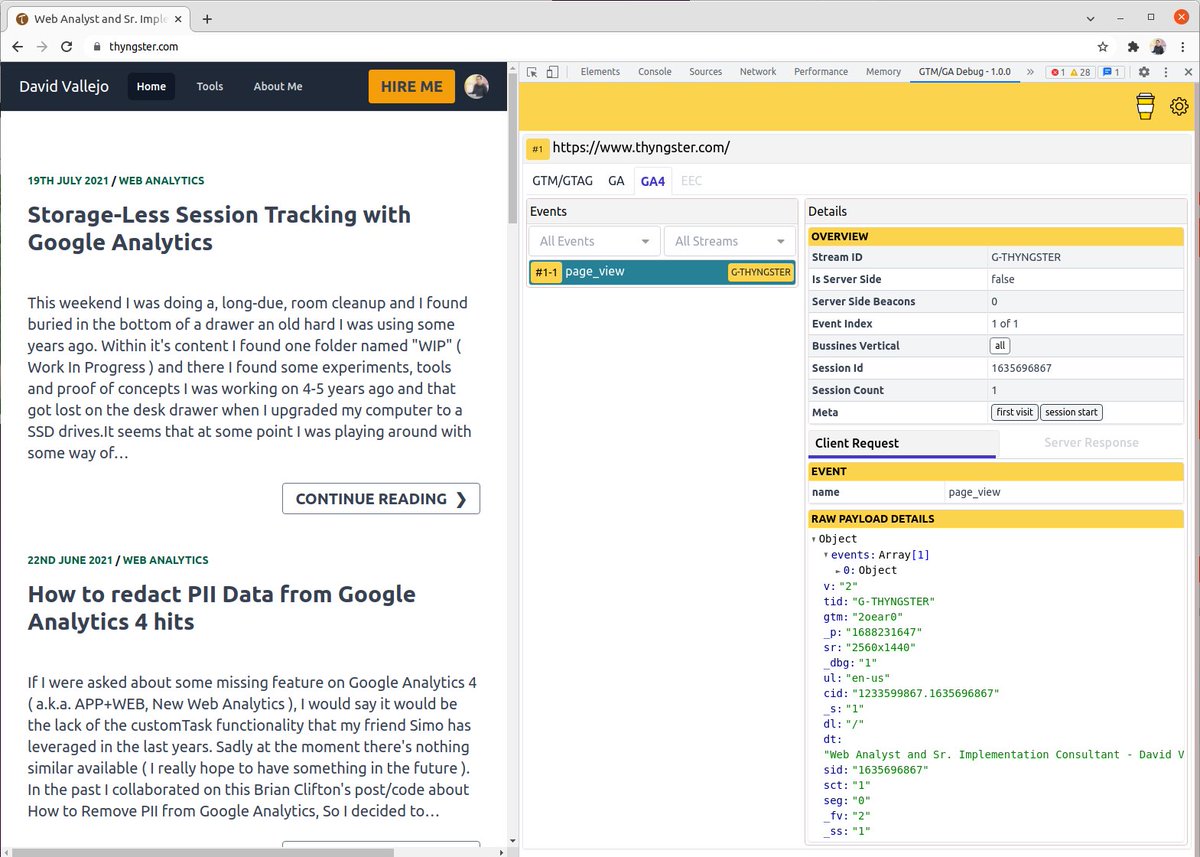Click the error and warning counter
1200x857 pixels.
1070,72
